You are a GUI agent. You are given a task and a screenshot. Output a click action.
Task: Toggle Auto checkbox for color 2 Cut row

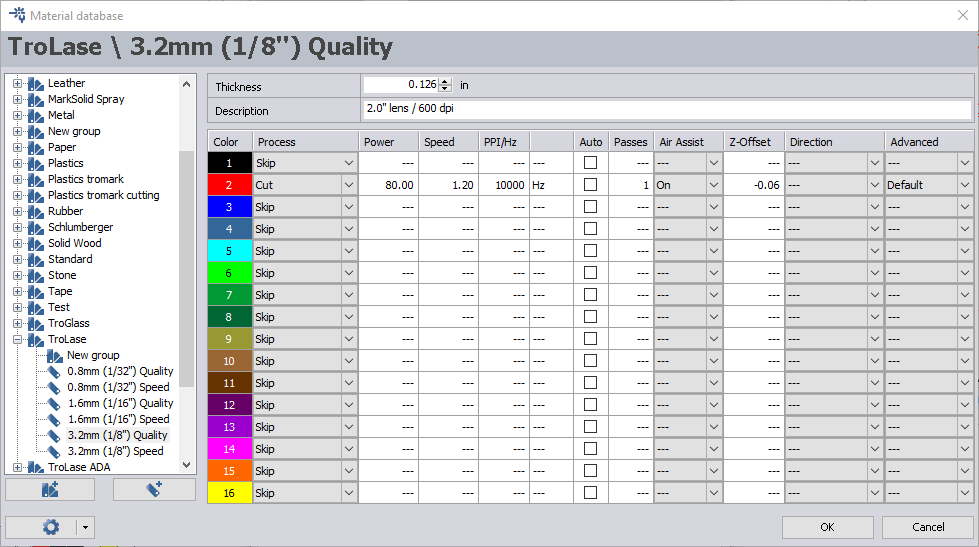coord(590,185)
